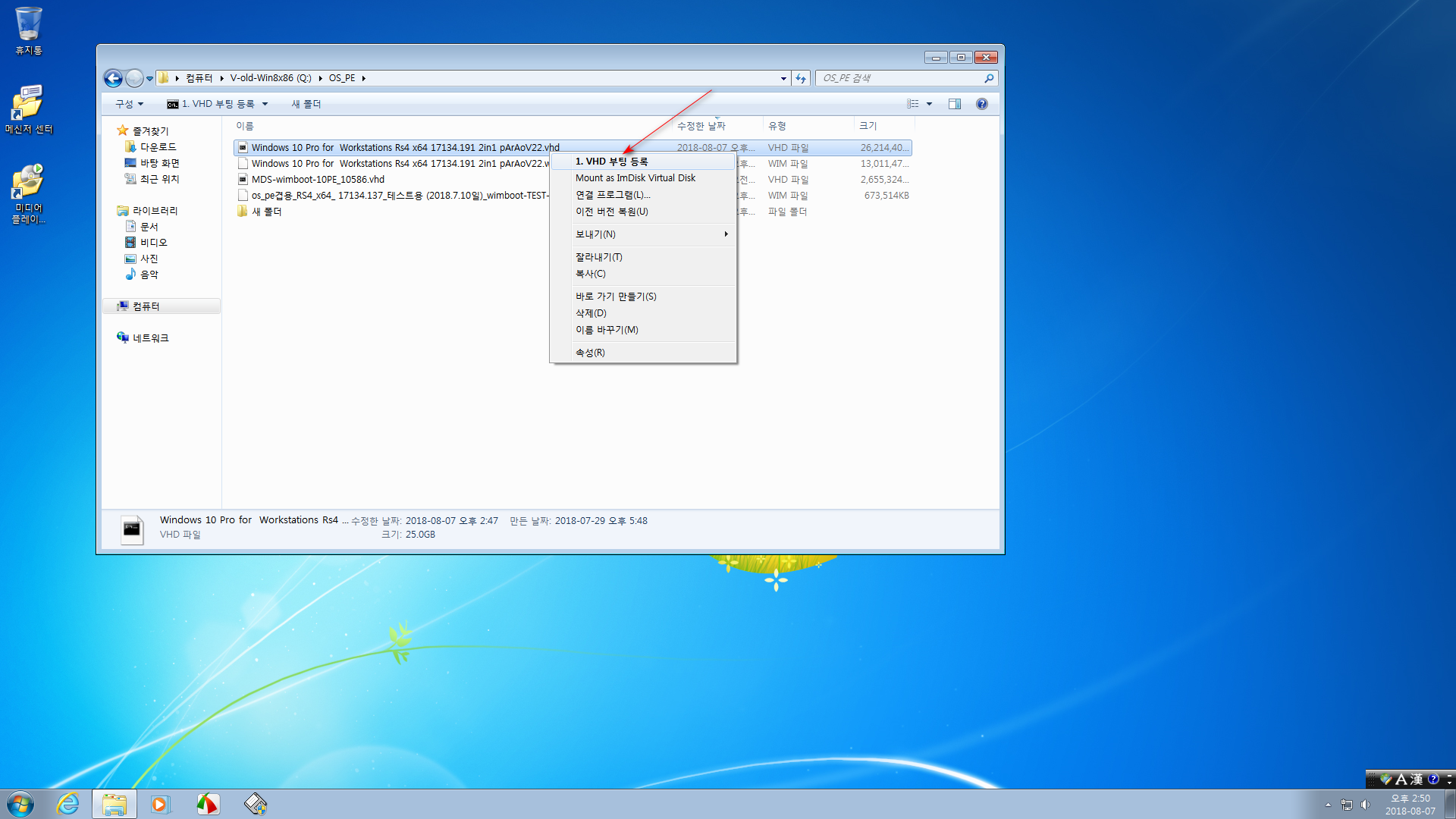Choose 잘라내기(T) in context menu
The height and width of the screenshot is (819, 1456).
tap(643, 257)
